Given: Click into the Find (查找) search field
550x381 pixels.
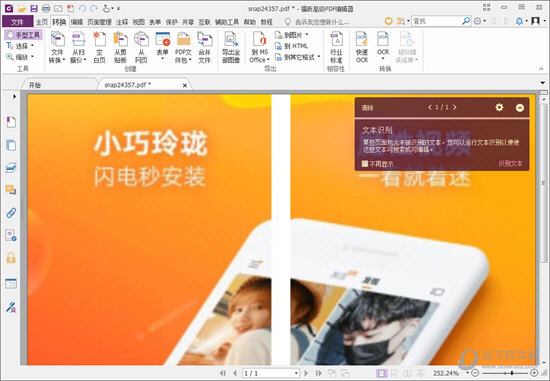Looking at the screenshot, I should [x=436, y=21].
